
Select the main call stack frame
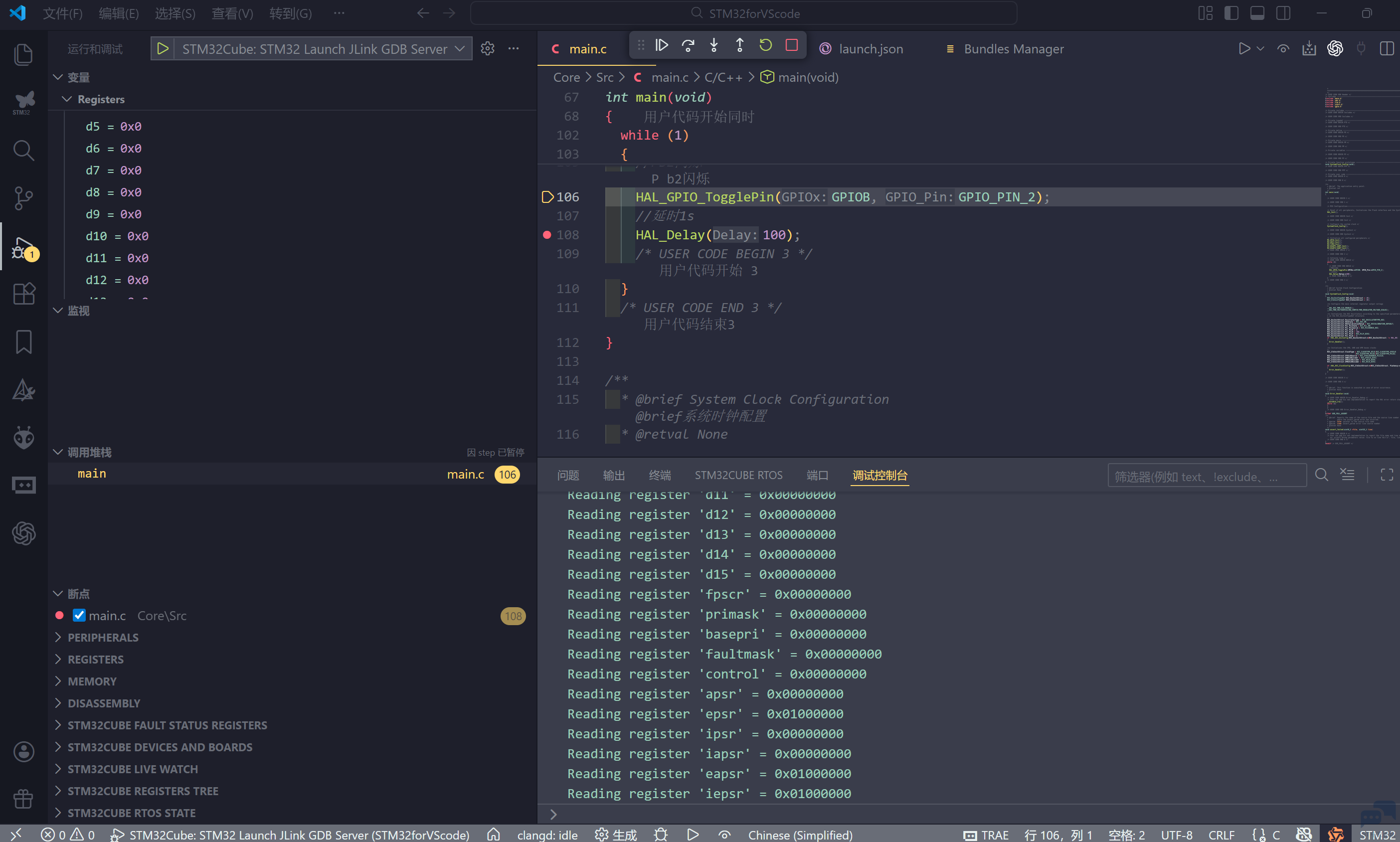click(x=92, y=474)
